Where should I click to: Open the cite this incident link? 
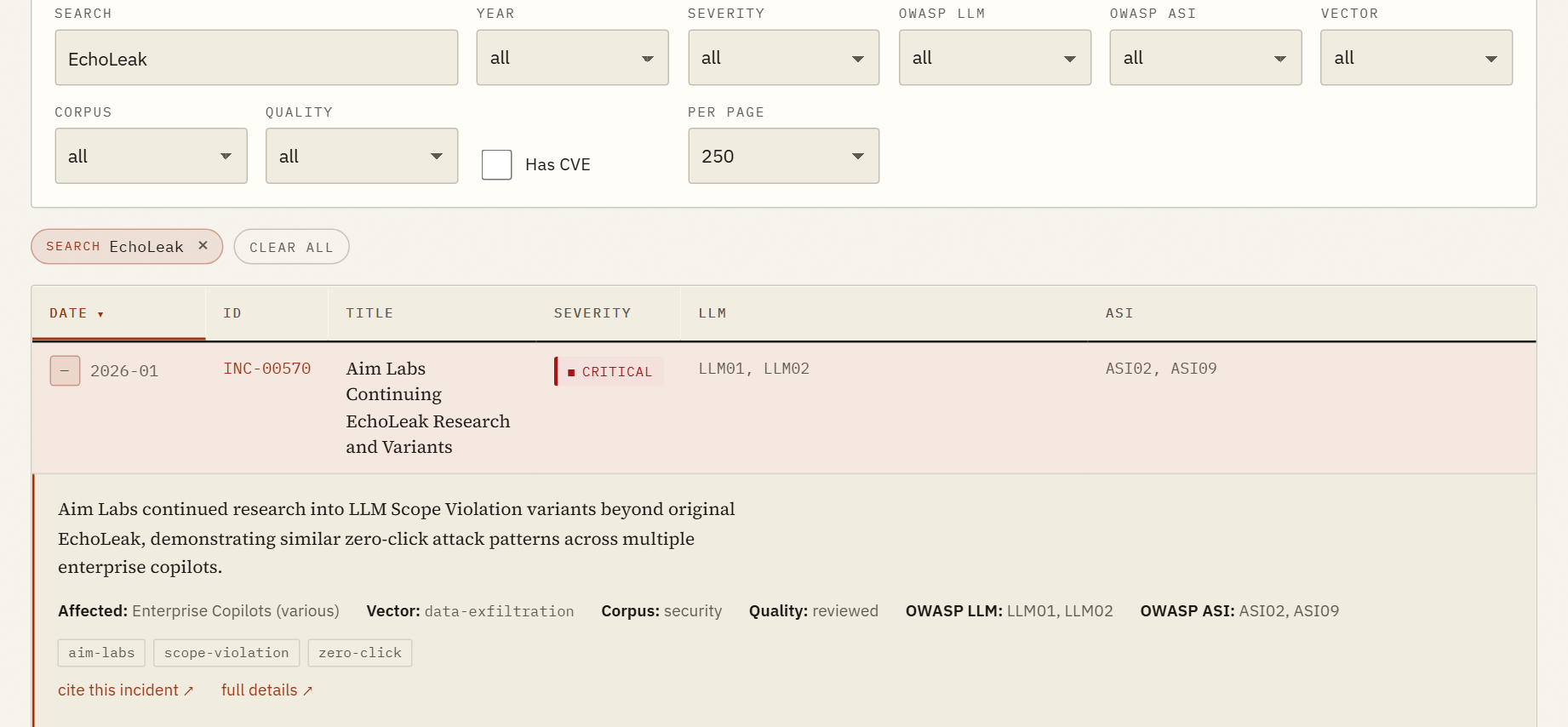point(126,690)
